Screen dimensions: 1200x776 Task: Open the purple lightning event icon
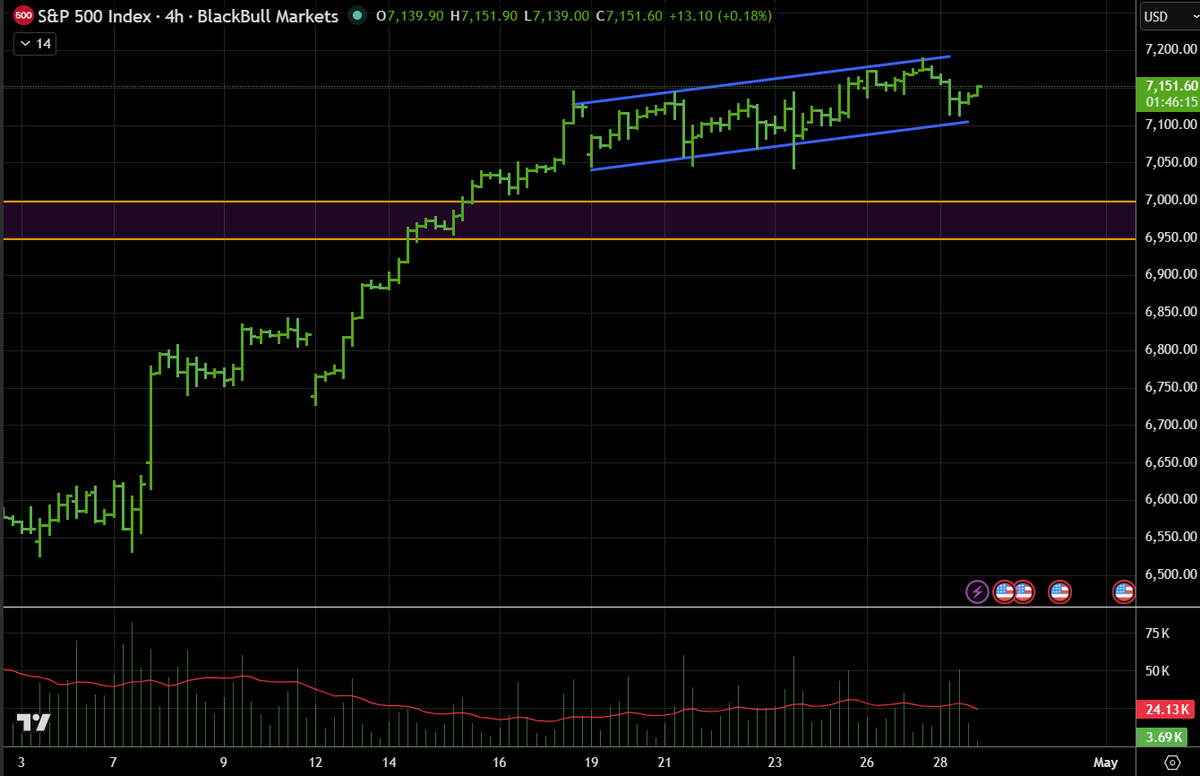pos(977,592)
